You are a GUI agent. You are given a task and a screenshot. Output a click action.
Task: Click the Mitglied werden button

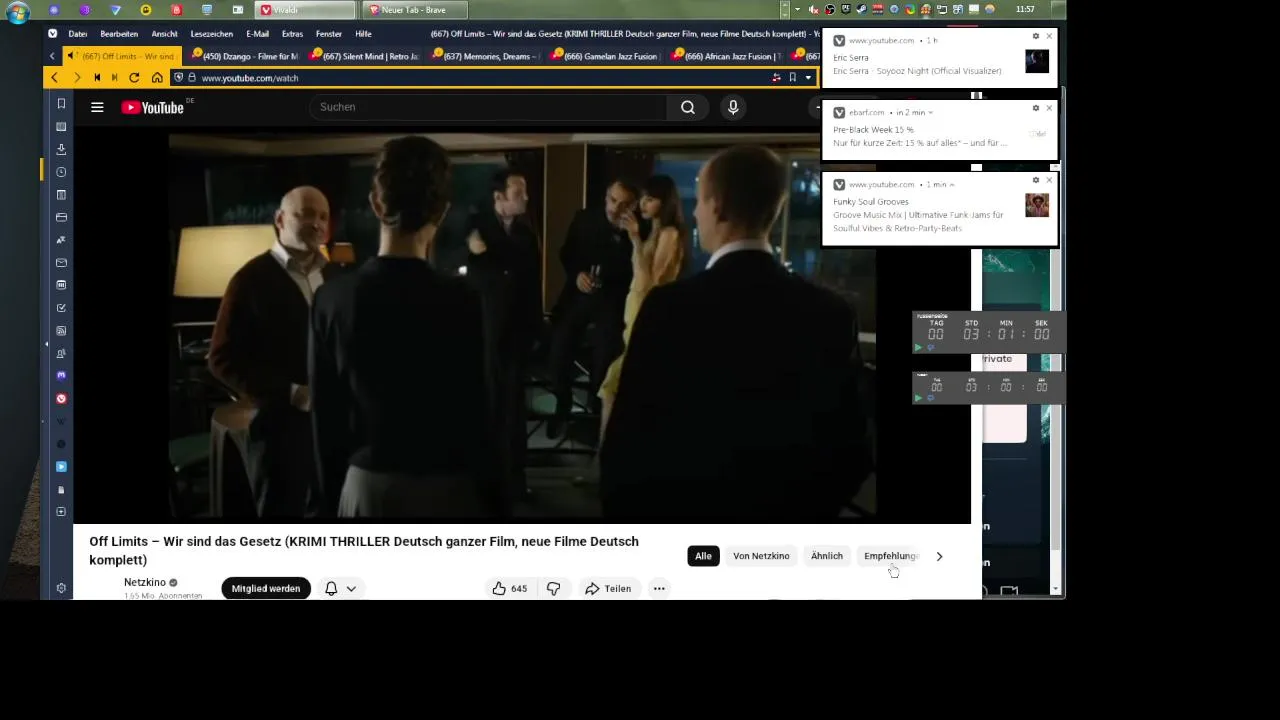click(x=266, y=589)
